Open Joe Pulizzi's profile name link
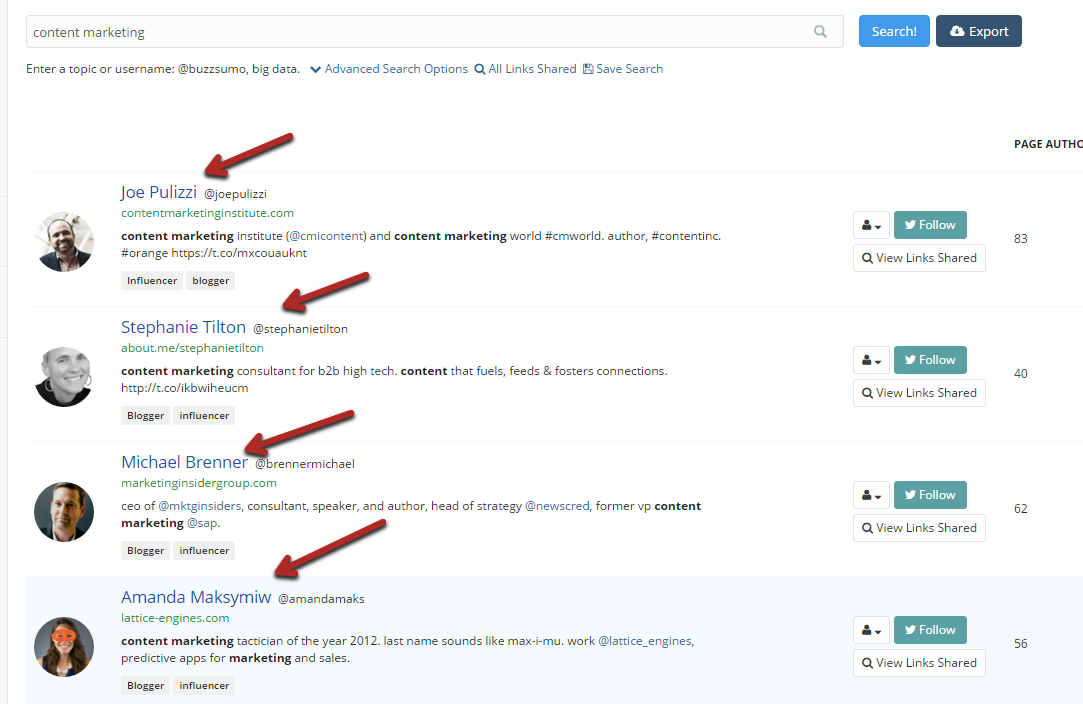The image size is (1083, 704). 159,192
